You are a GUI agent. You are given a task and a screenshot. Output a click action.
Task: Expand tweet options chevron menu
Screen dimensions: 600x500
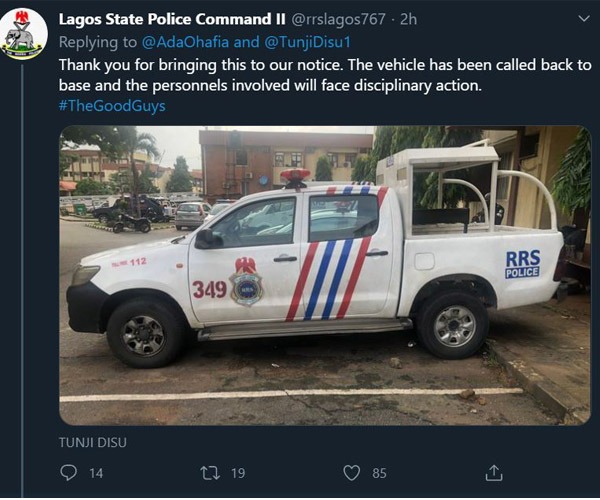tap(584, 18)
